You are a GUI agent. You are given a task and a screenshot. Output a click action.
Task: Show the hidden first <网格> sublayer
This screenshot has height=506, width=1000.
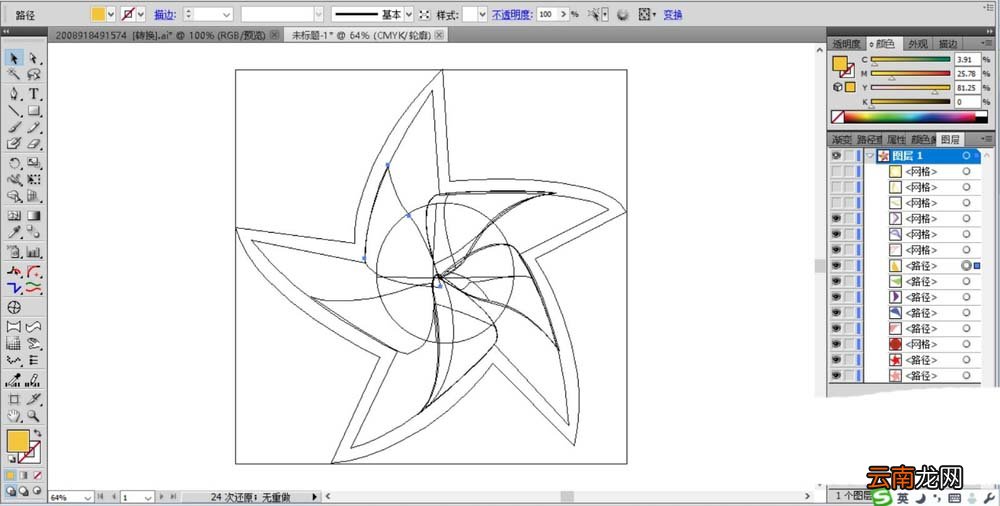836,171
